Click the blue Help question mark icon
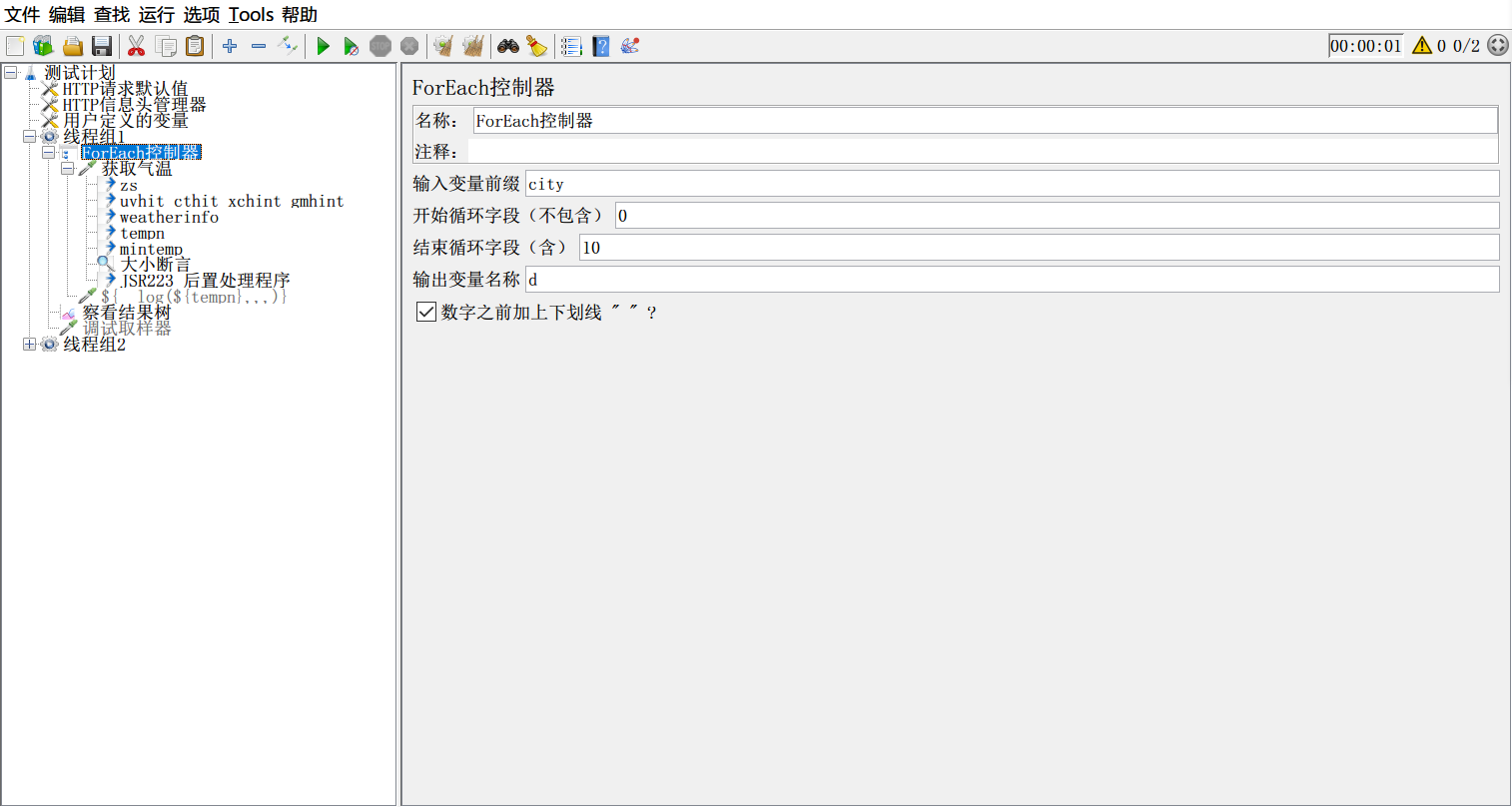1512x807 pixels. coord(601,46)
